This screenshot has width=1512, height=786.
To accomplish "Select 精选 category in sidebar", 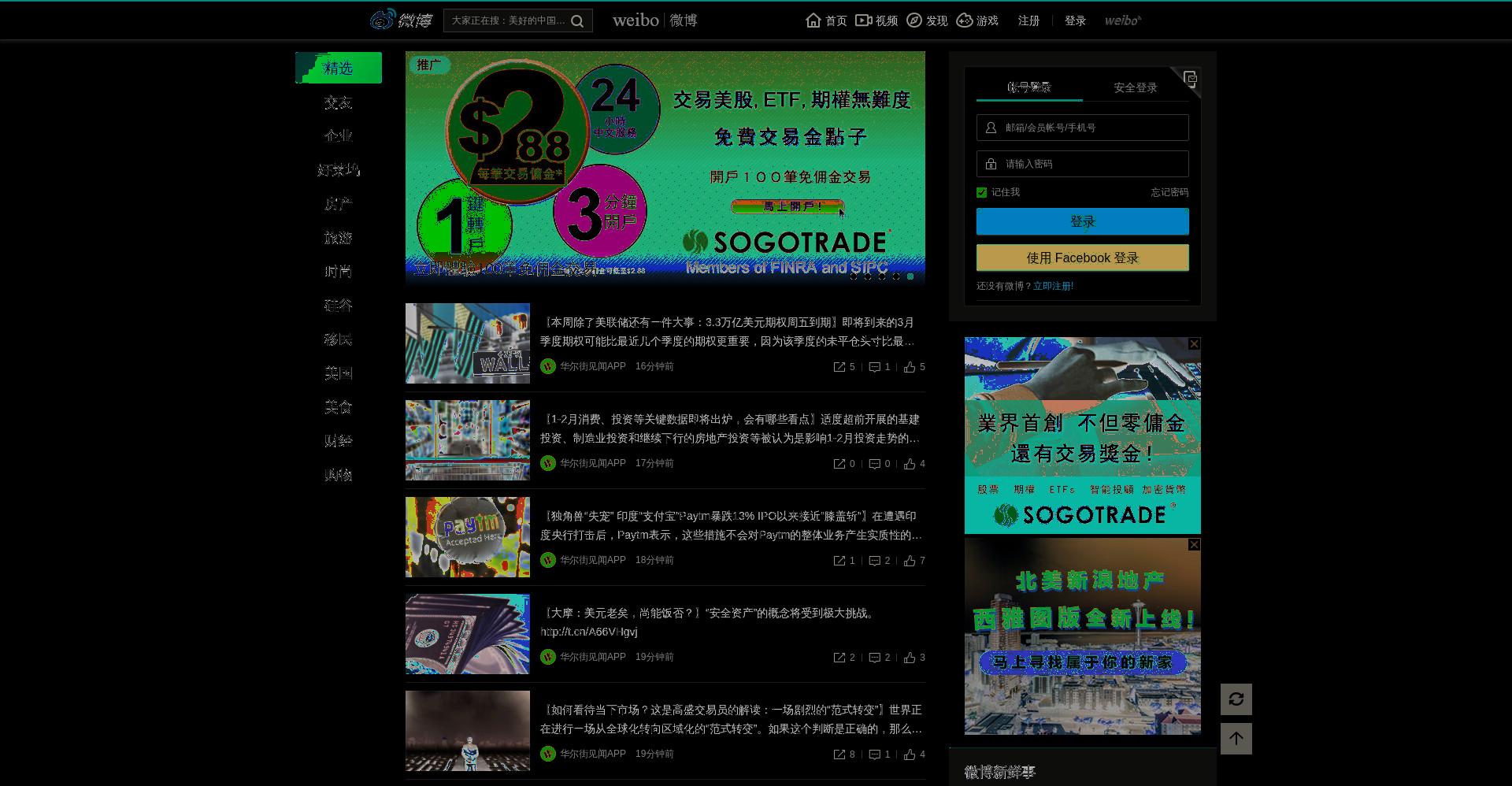I will click(x=339, y=68).
